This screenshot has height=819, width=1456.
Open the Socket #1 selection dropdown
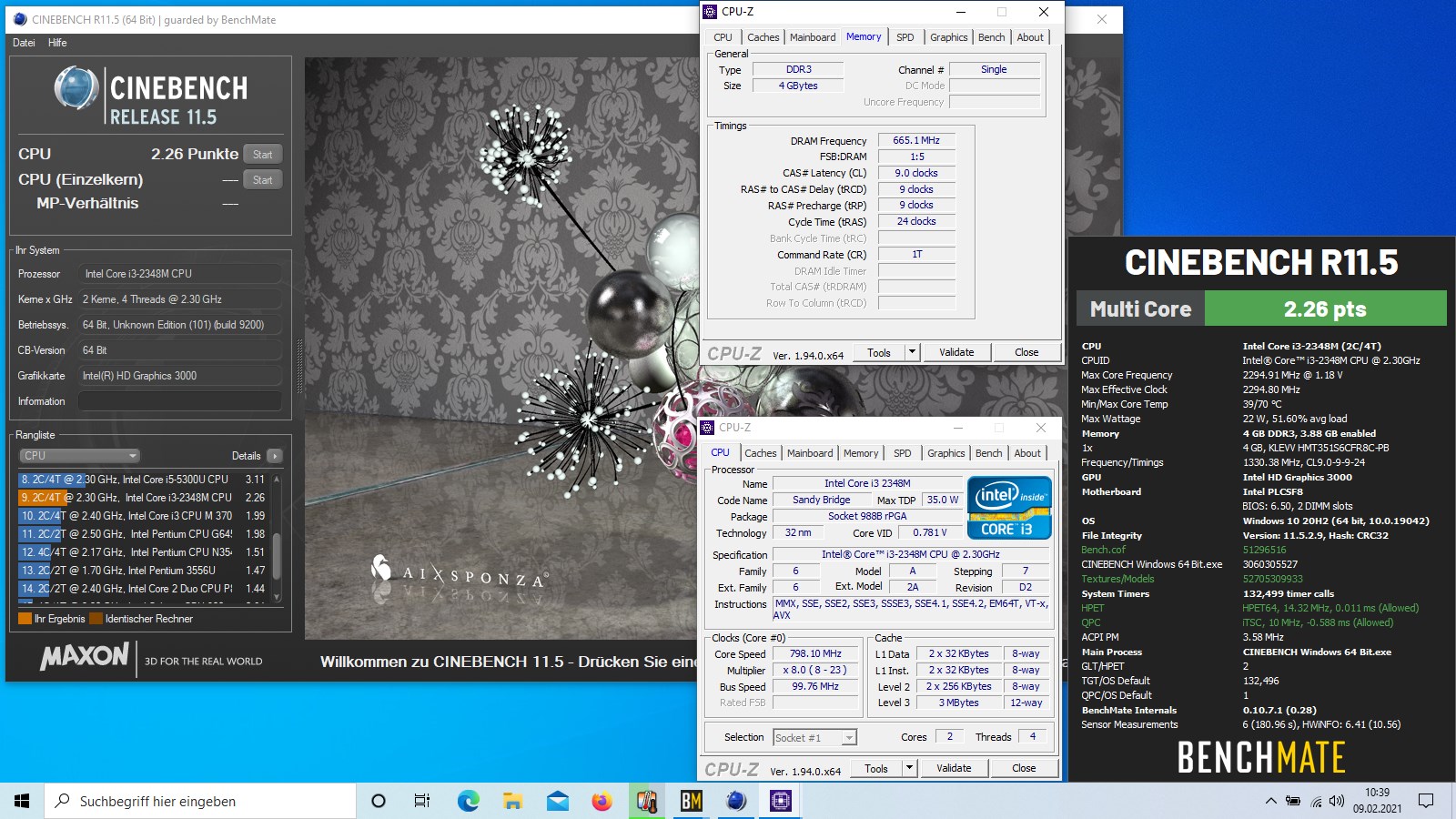coord(814,738)
